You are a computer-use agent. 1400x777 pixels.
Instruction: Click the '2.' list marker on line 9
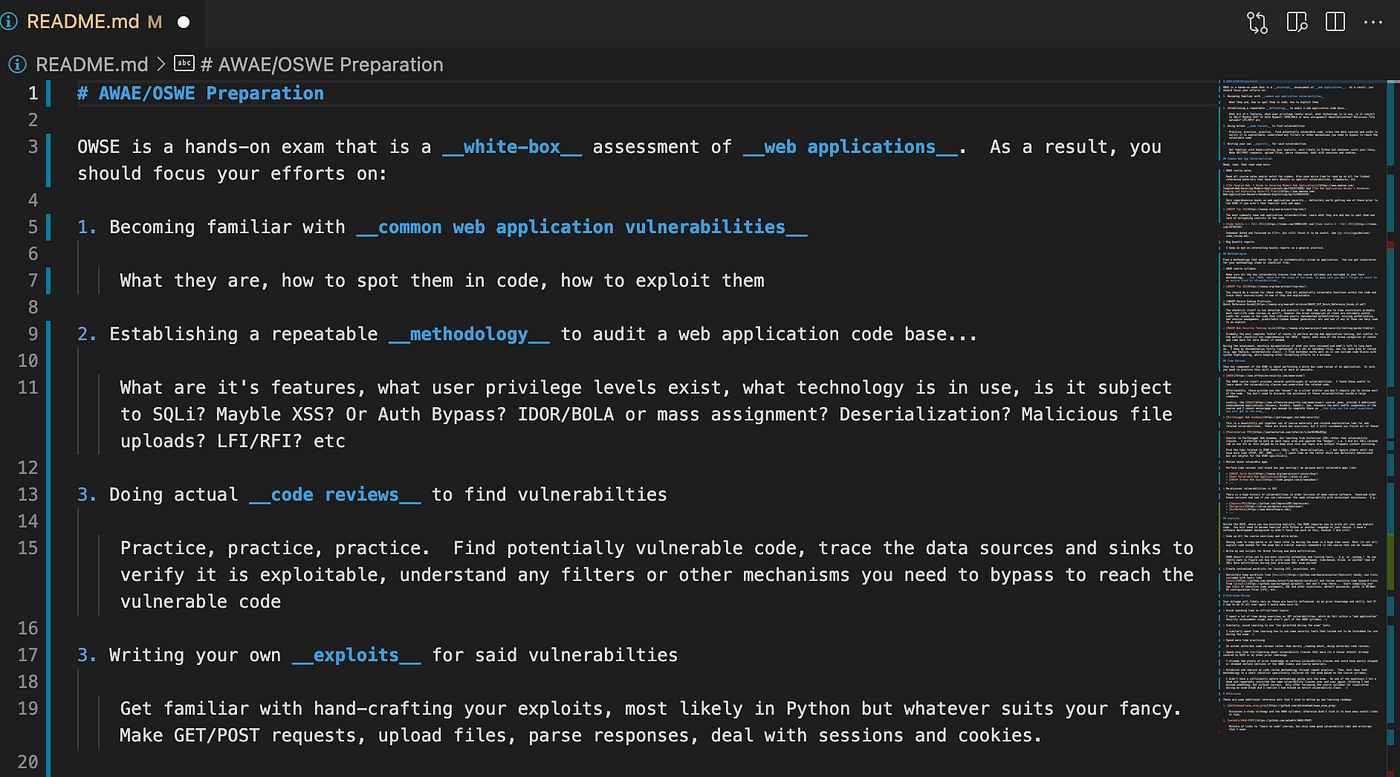(x=88, y=334)
